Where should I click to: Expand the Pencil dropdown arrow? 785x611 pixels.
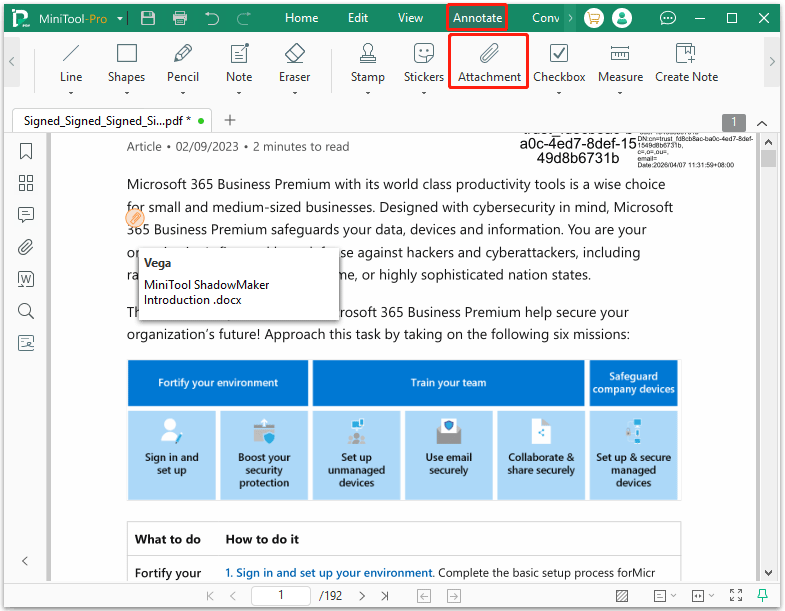[x=183, y=93]
